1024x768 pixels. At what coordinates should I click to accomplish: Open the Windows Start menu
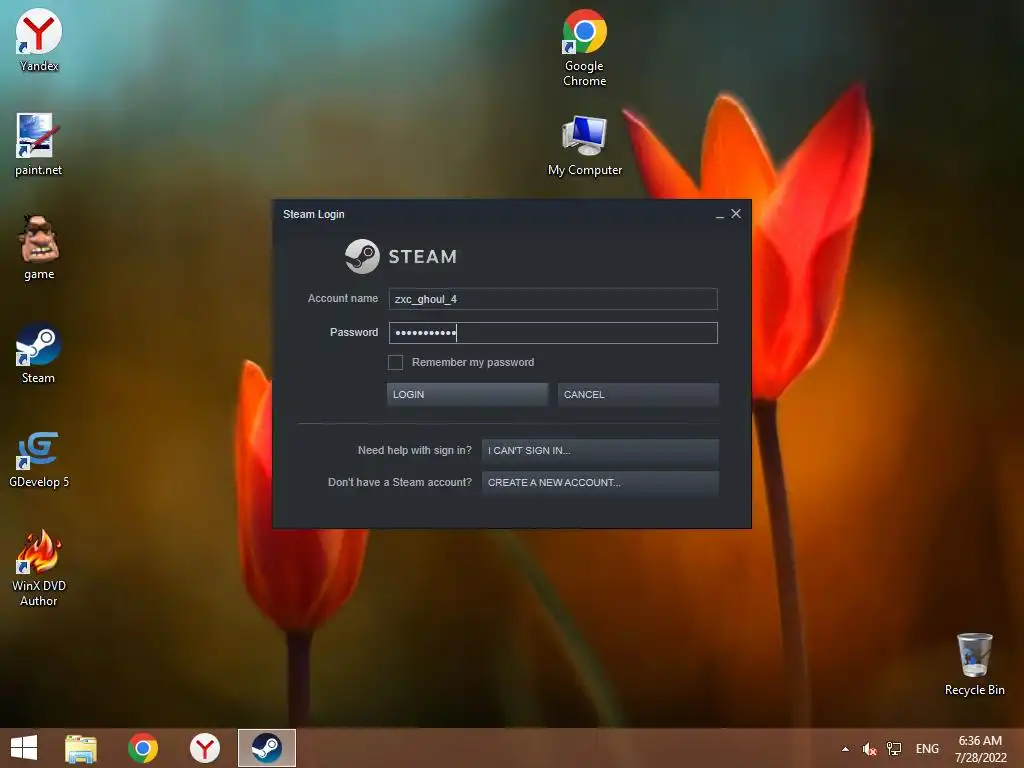click(x=24, y=748)
